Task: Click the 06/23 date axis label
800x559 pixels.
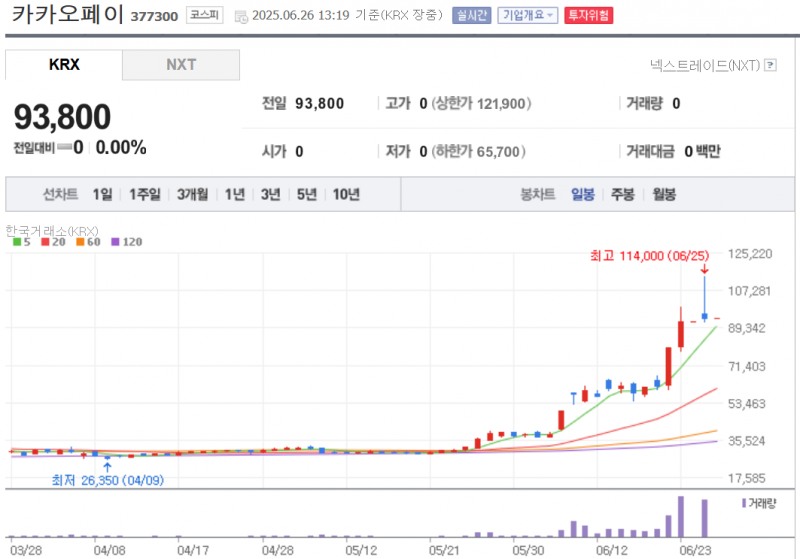Action: (x=695, y=550)
